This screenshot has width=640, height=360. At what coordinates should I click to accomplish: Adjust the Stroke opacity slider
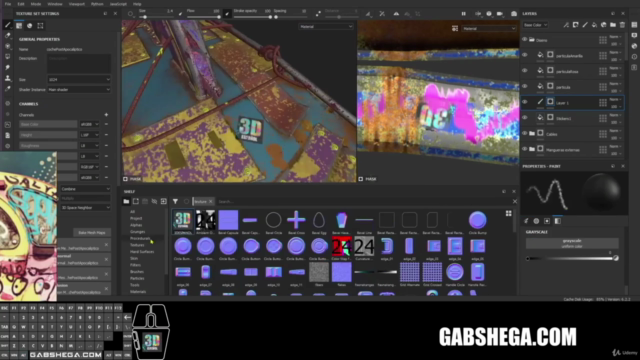point(252,17)
